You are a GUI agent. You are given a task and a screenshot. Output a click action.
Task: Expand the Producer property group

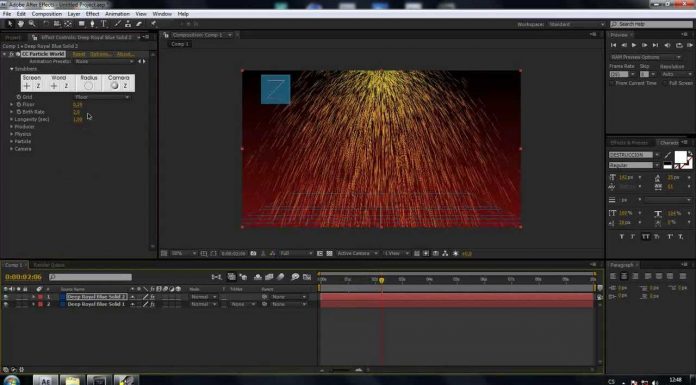pyautogui.click(x=12, y=127)
